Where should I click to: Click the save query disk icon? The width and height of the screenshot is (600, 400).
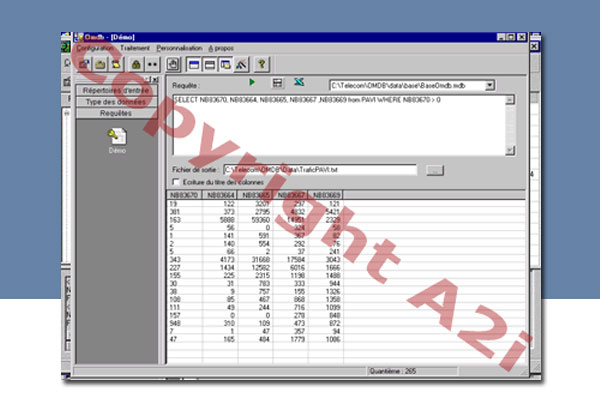tap(277, 83)
